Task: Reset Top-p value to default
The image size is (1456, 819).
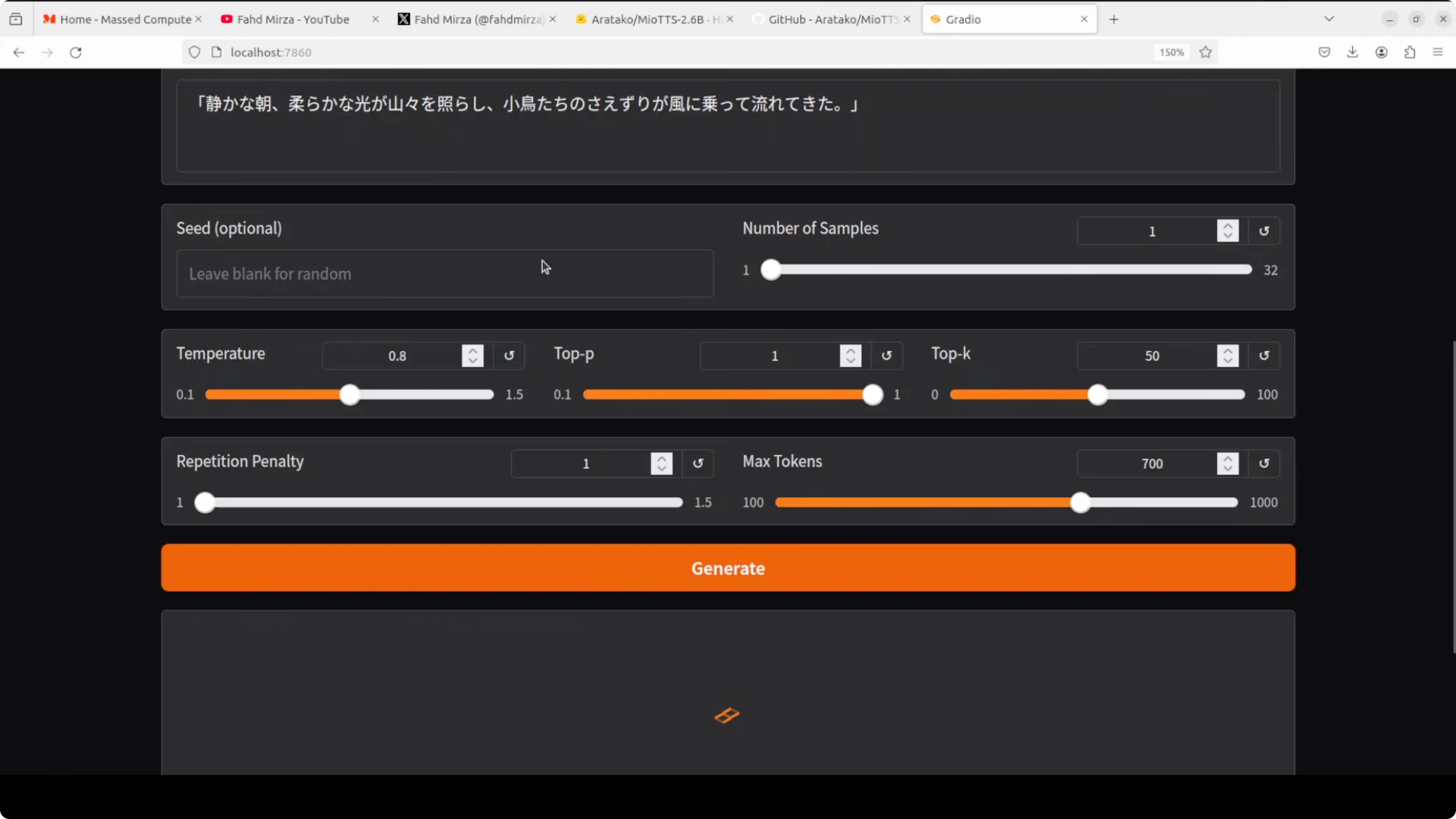Action: point(886,356)
